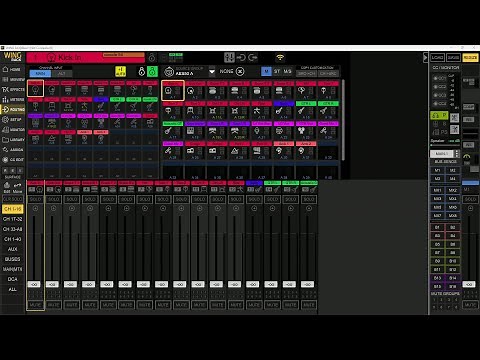The image size is (480, 360).
Task: Toggle MUTE on the highlighted Kick In strip
Action: (x=35, y=305)
